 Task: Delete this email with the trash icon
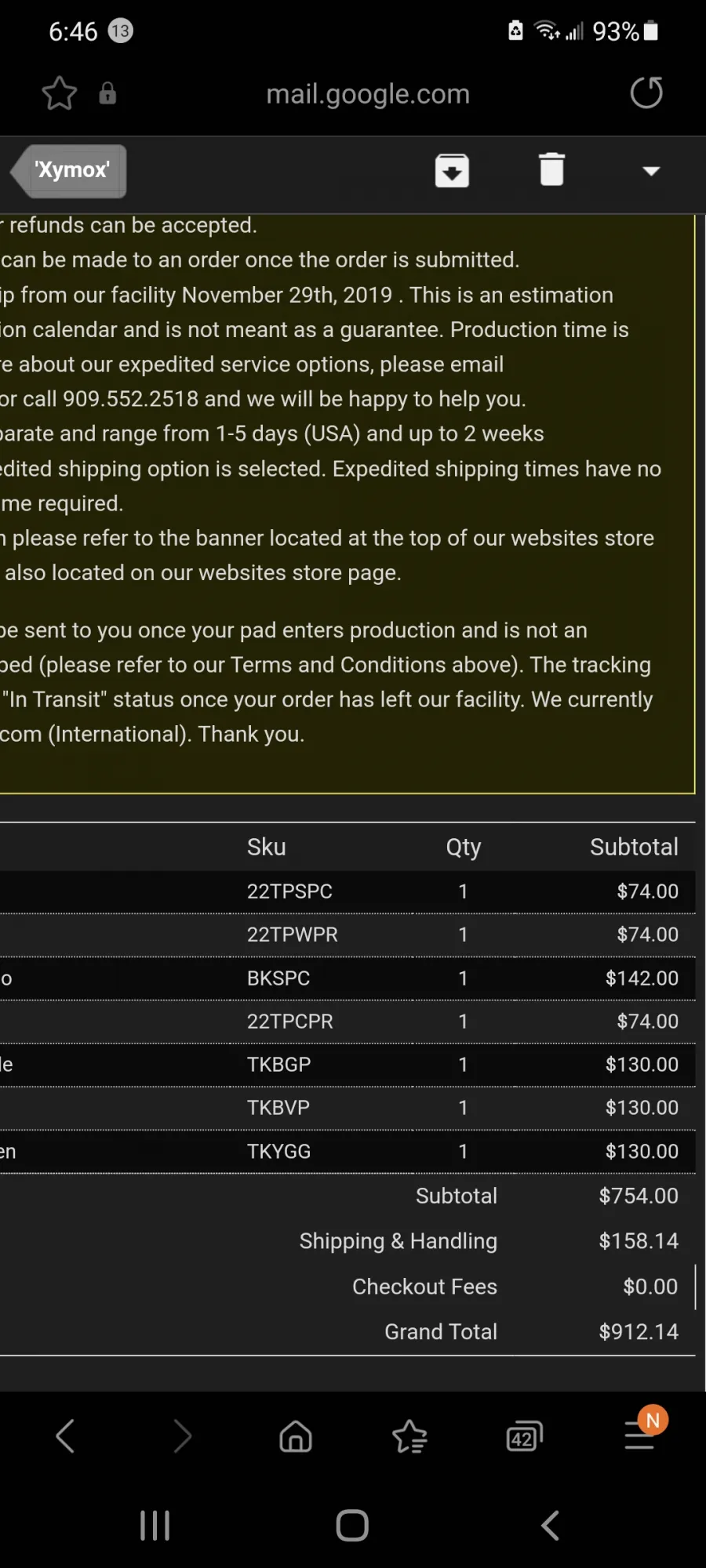[551, 169]
